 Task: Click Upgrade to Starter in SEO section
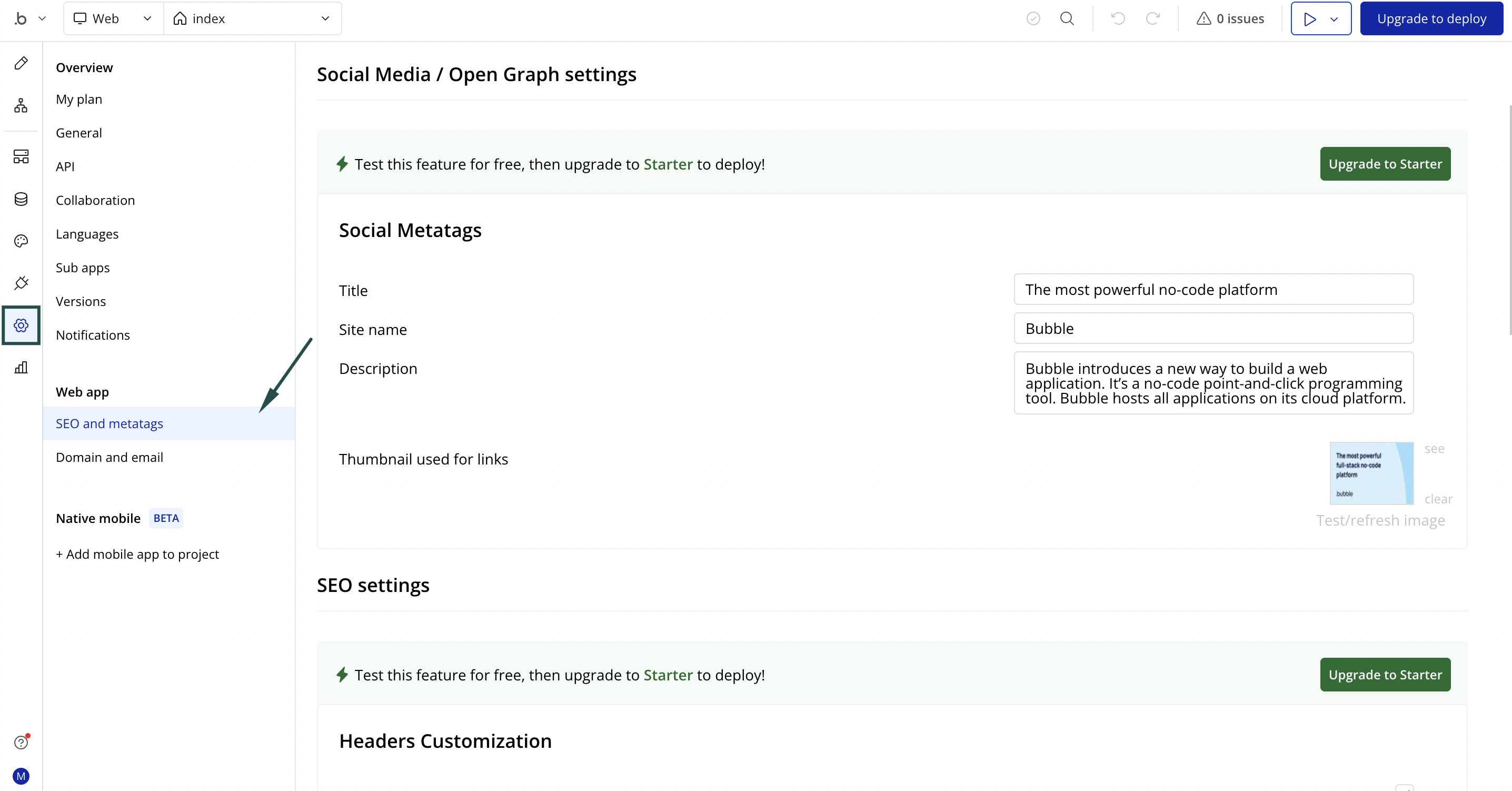[1385, 675]
